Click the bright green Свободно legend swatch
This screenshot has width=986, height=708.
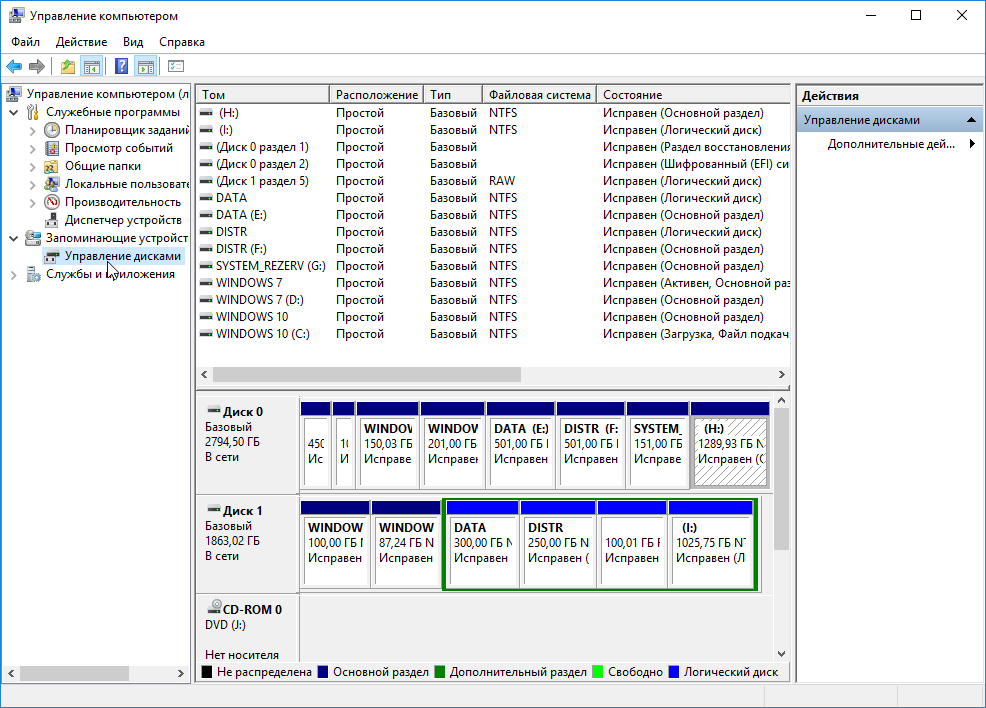click(597, 672)
